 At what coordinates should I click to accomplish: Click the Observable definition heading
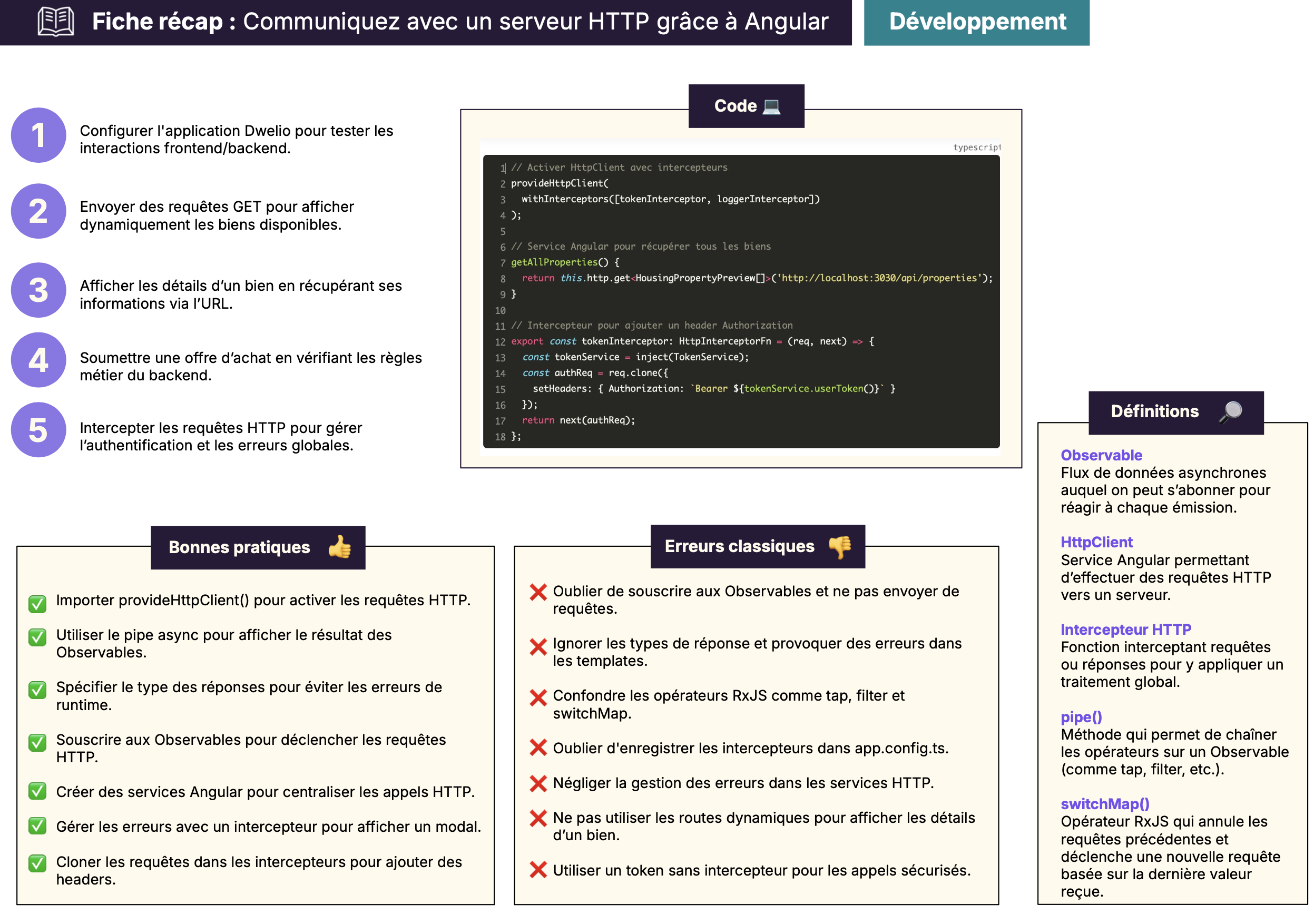click(1101, 455)
